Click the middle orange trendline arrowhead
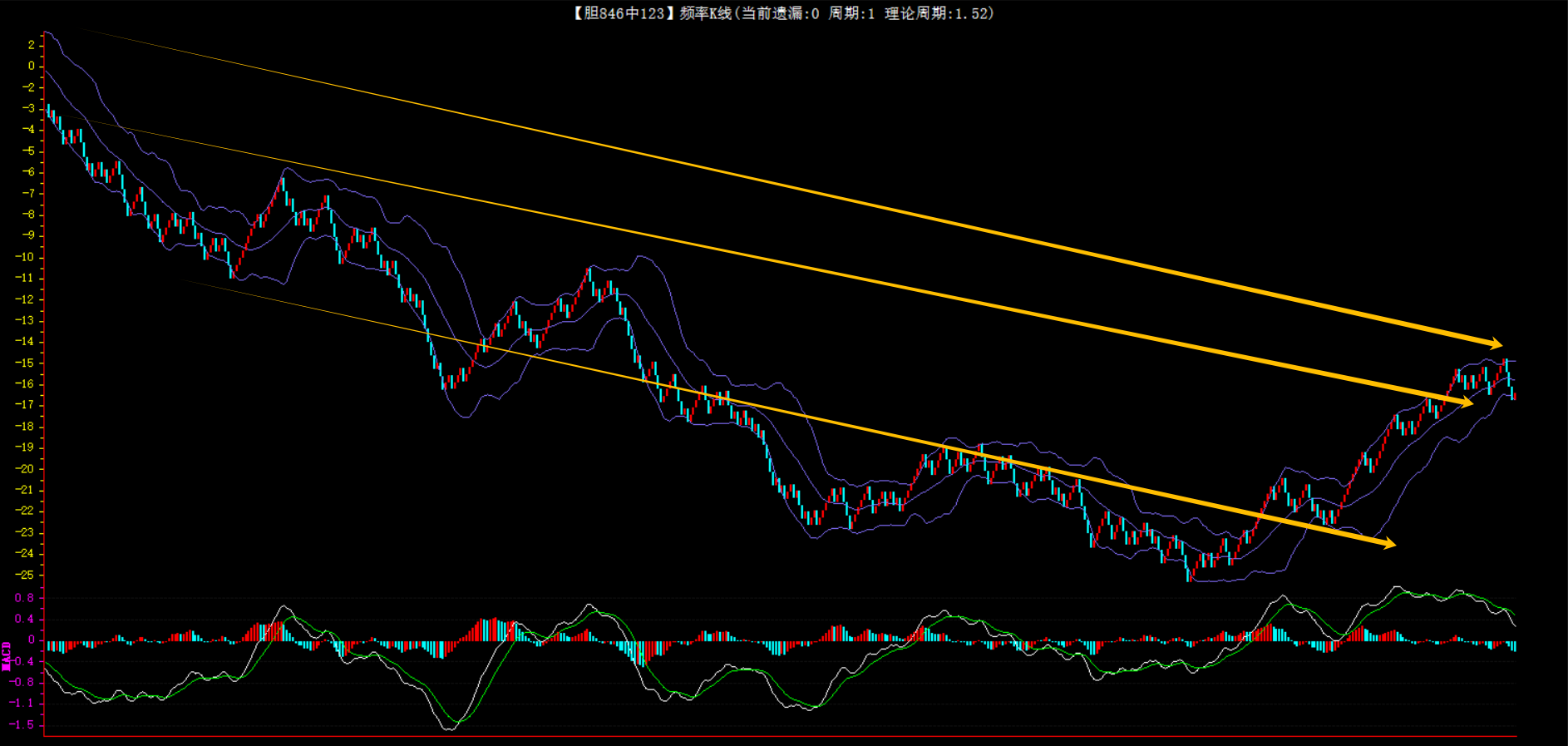This screenshot has height=746, width=1568. point(1466,403)
